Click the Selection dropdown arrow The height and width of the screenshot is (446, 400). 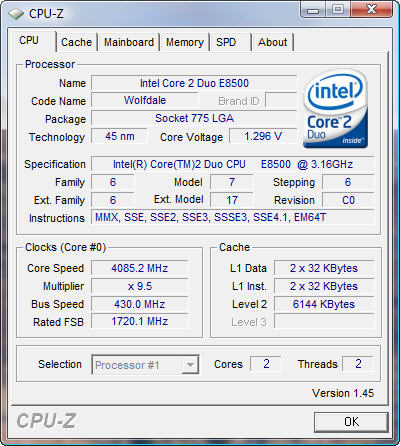(x=190, y=365)
